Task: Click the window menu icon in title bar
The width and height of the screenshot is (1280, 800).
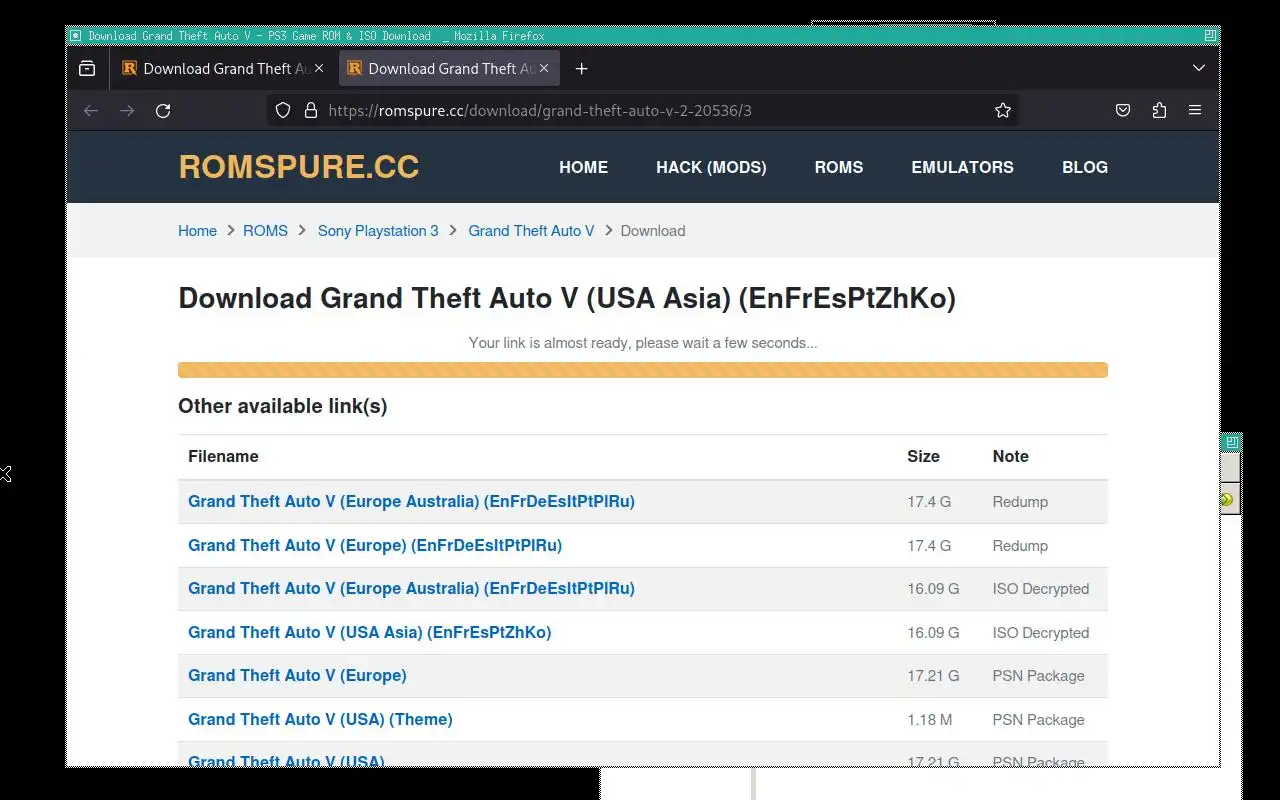Action: click(75, 36)
